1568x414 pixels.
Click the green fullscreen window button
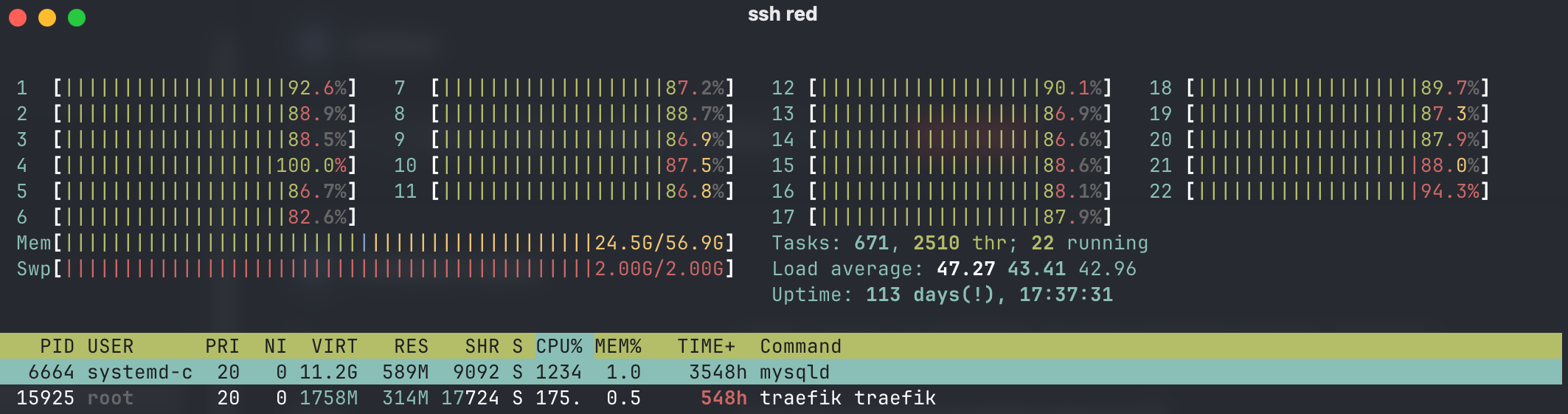coord(77,18)
